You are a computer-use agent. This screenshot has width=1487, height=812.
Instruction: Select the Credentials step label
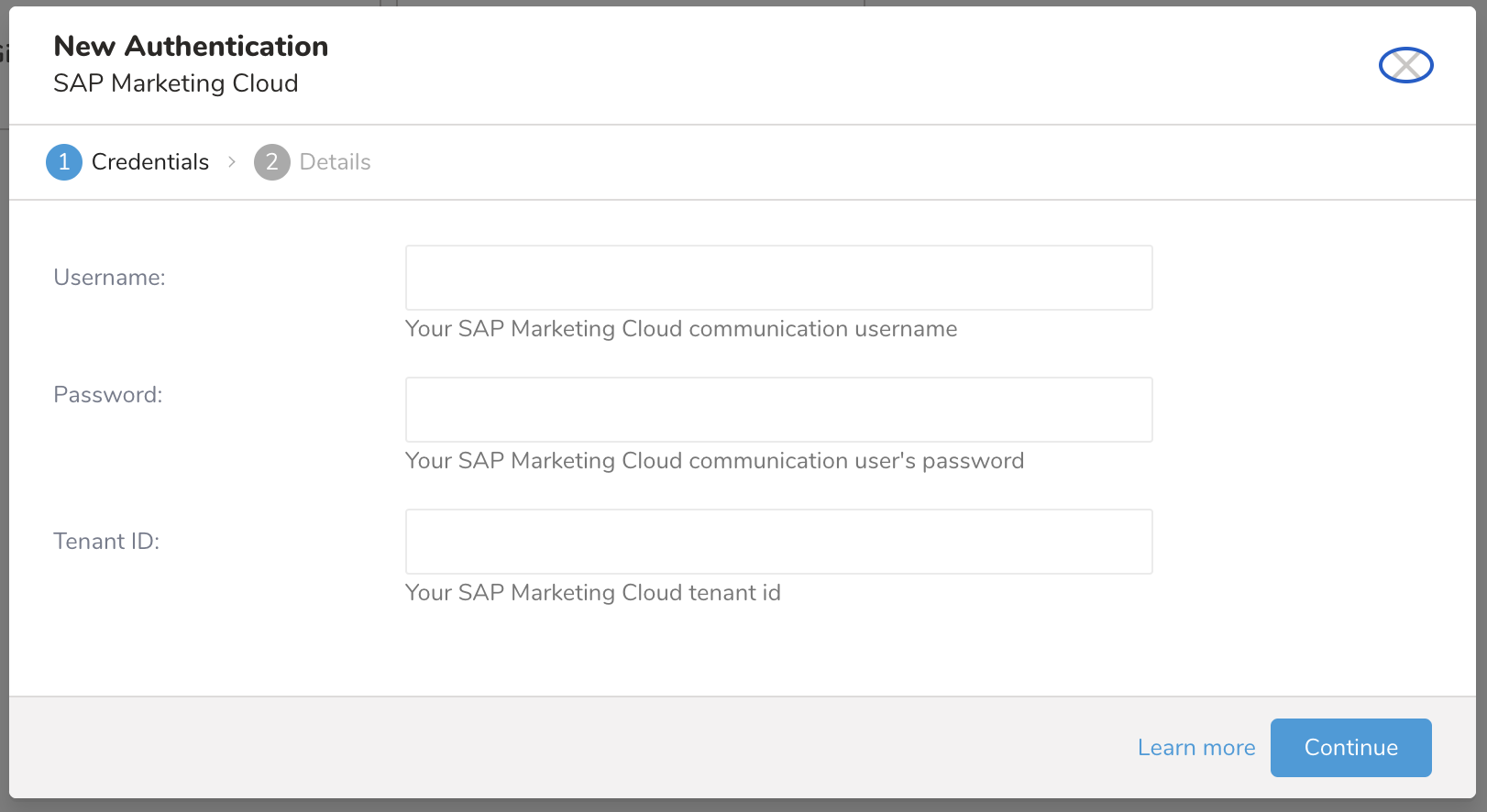coord(150,162)
